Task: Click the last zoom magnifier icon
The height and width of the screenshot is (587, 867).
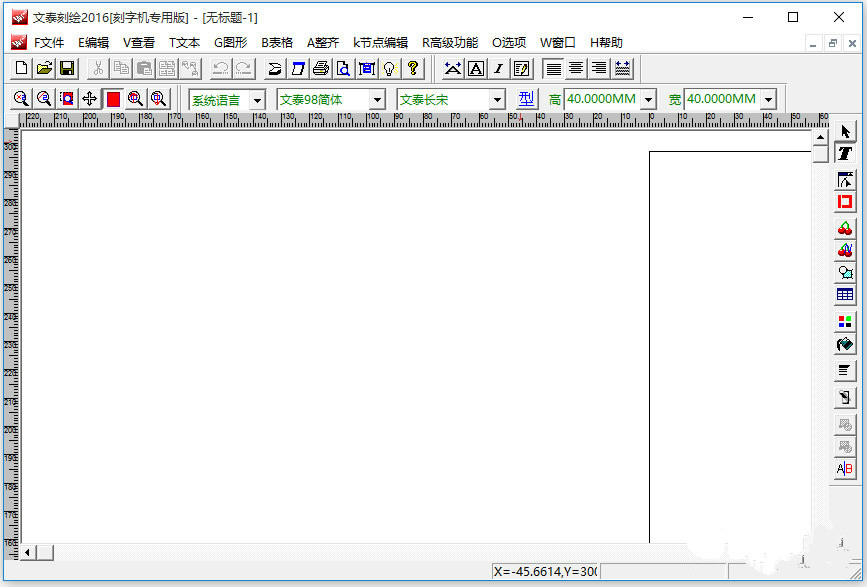Action: click(x=159, y=99)
